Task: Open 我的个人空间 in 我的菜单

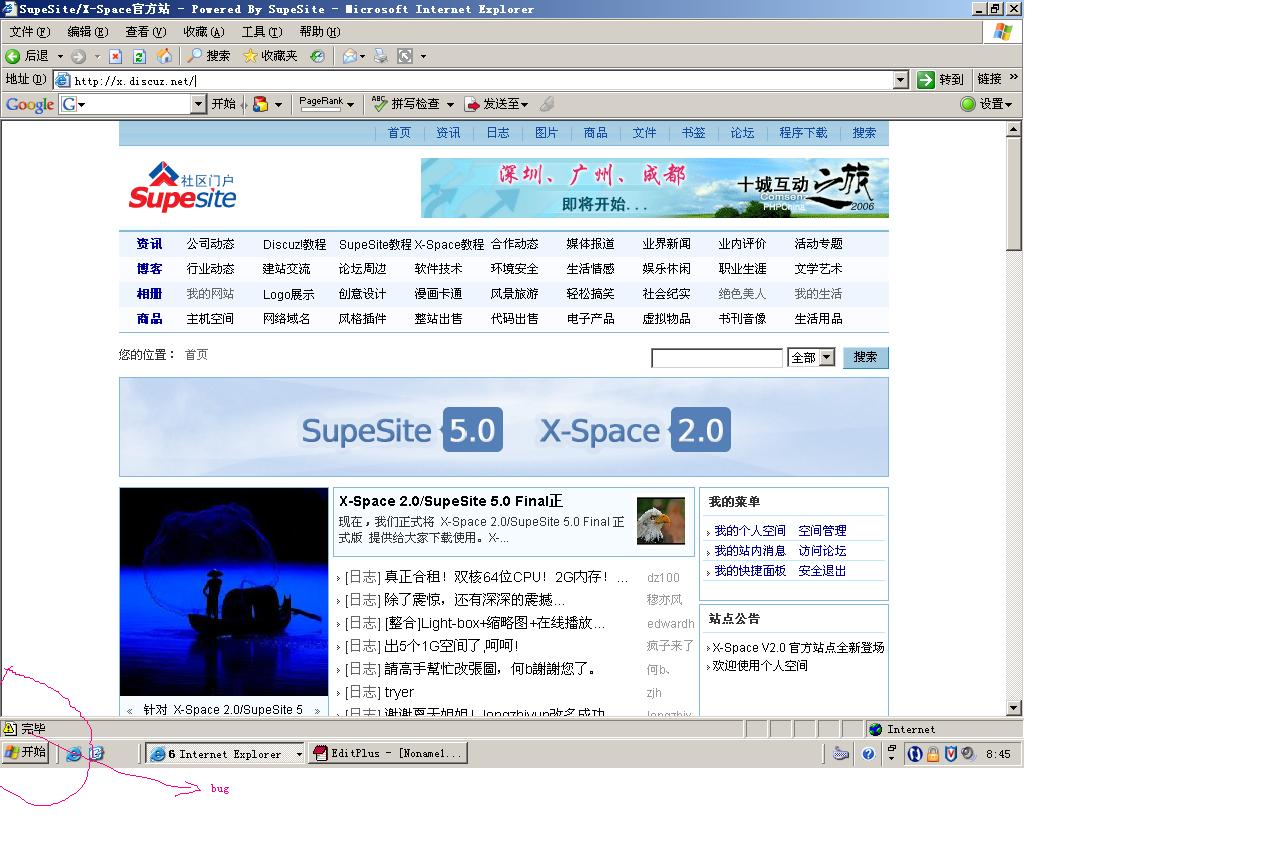Action: click(x=750, y=531)
